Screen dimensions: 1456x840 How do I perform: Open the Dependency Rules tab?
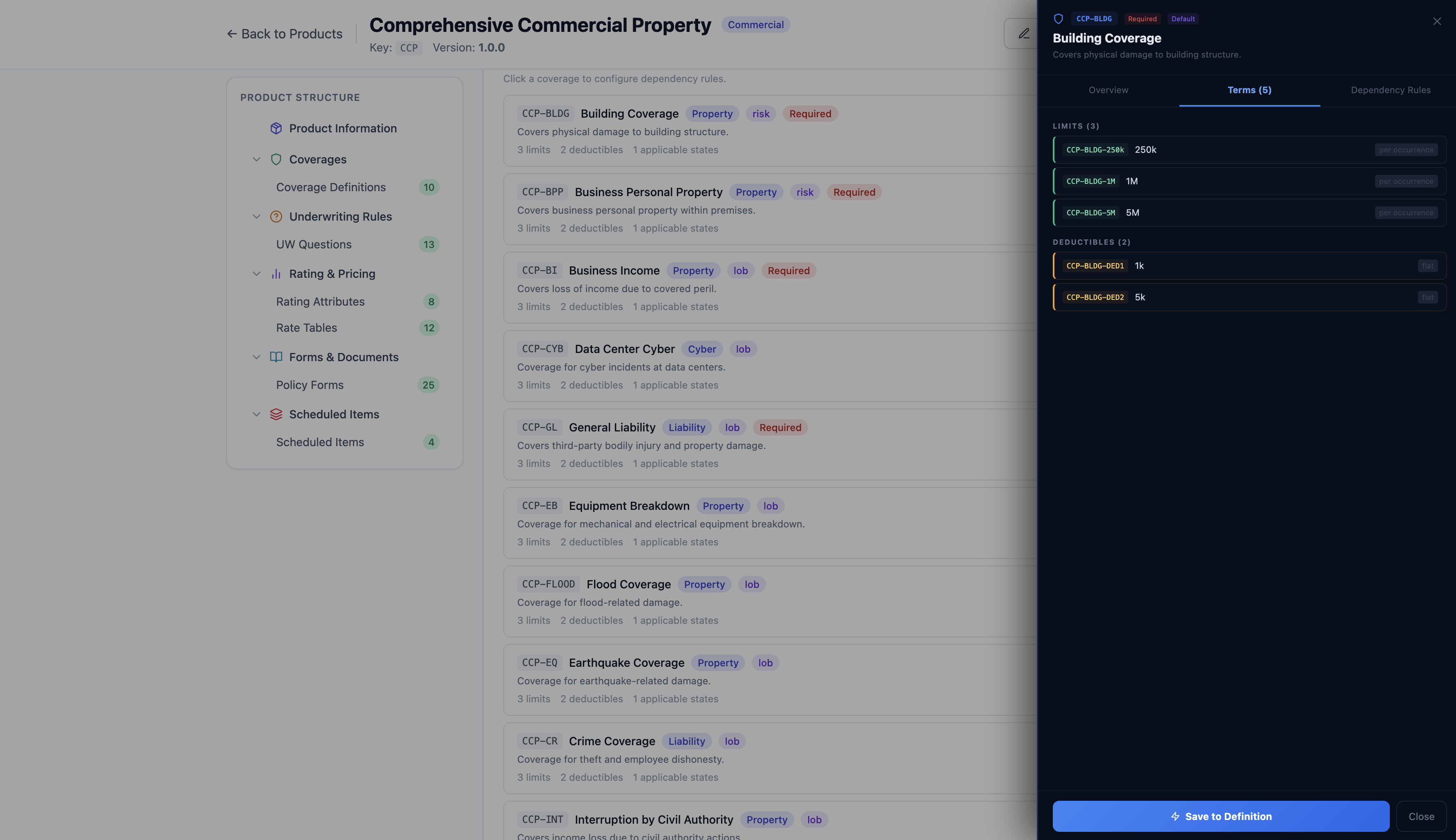pyautogui.click(x=1390, y=90)
